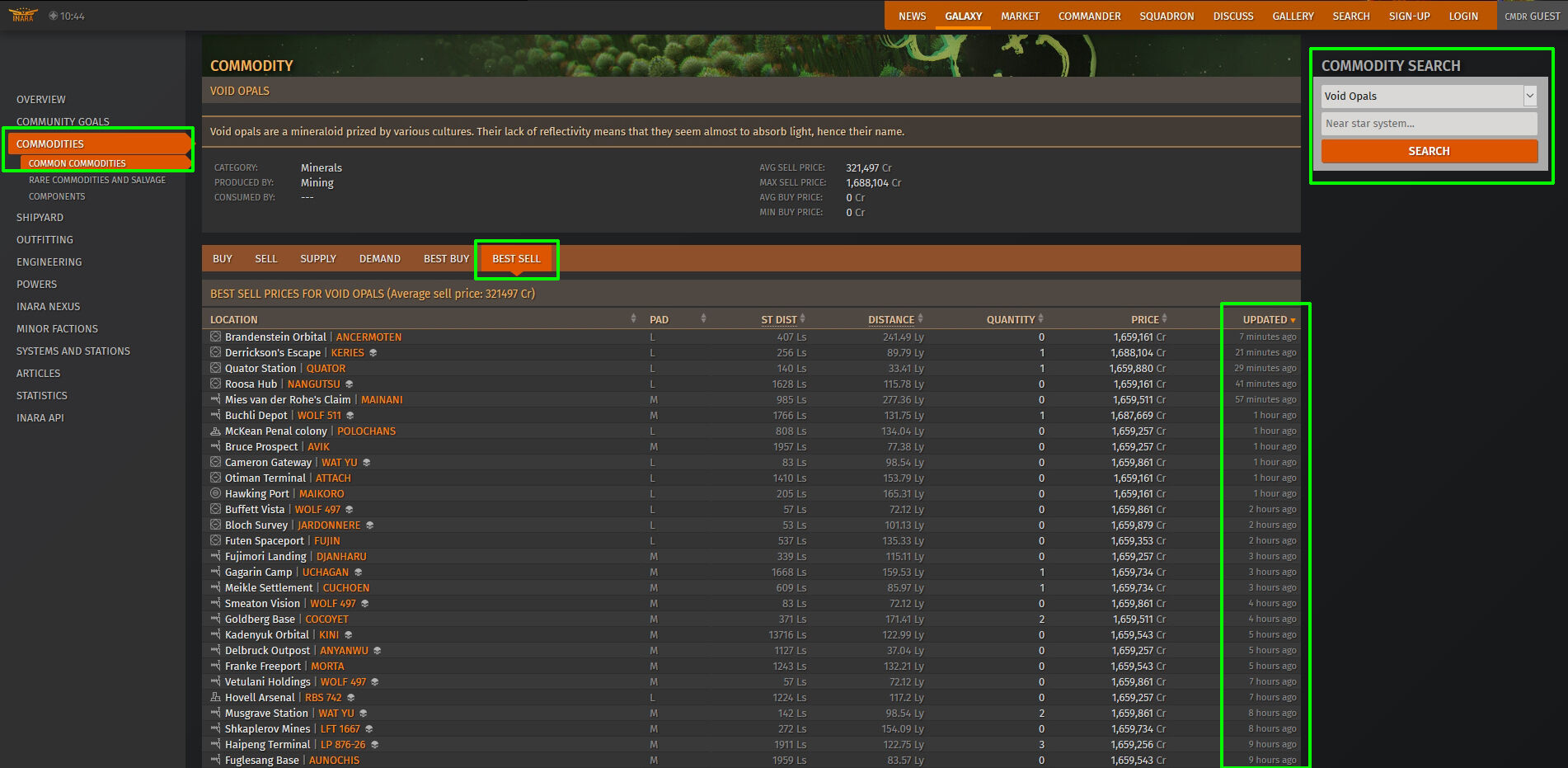Go to Shipyard section

pyautogui.click(x=40, y=218)
